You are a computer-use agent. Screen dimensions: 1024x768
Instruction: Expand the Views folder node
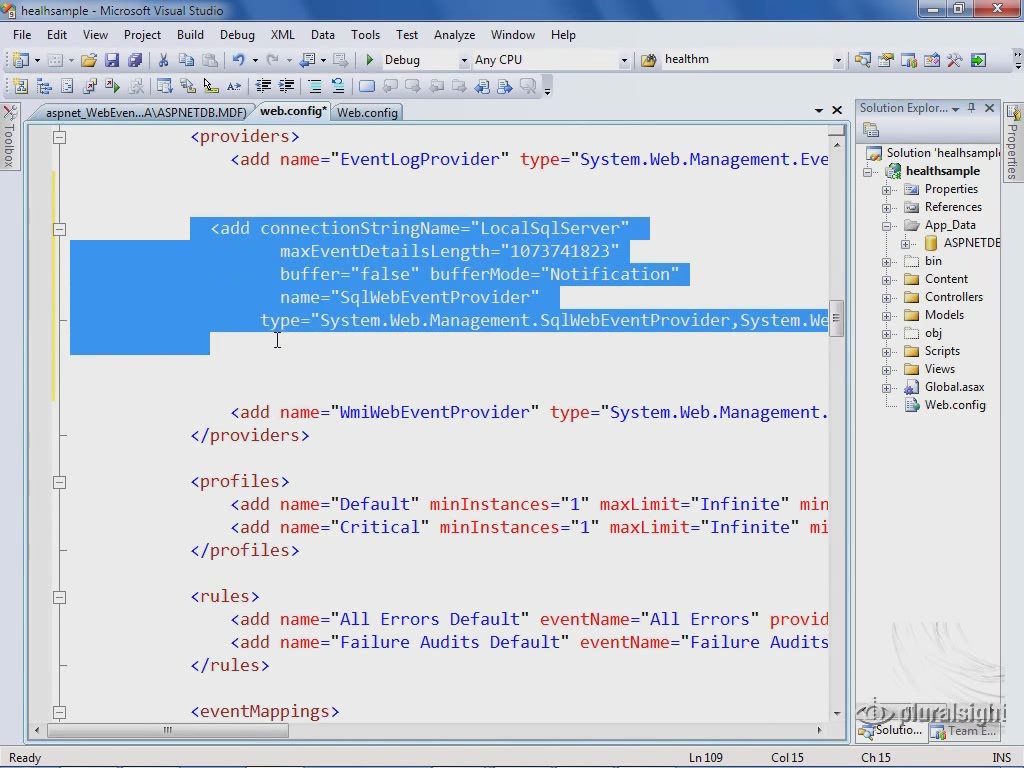(886, 370)
